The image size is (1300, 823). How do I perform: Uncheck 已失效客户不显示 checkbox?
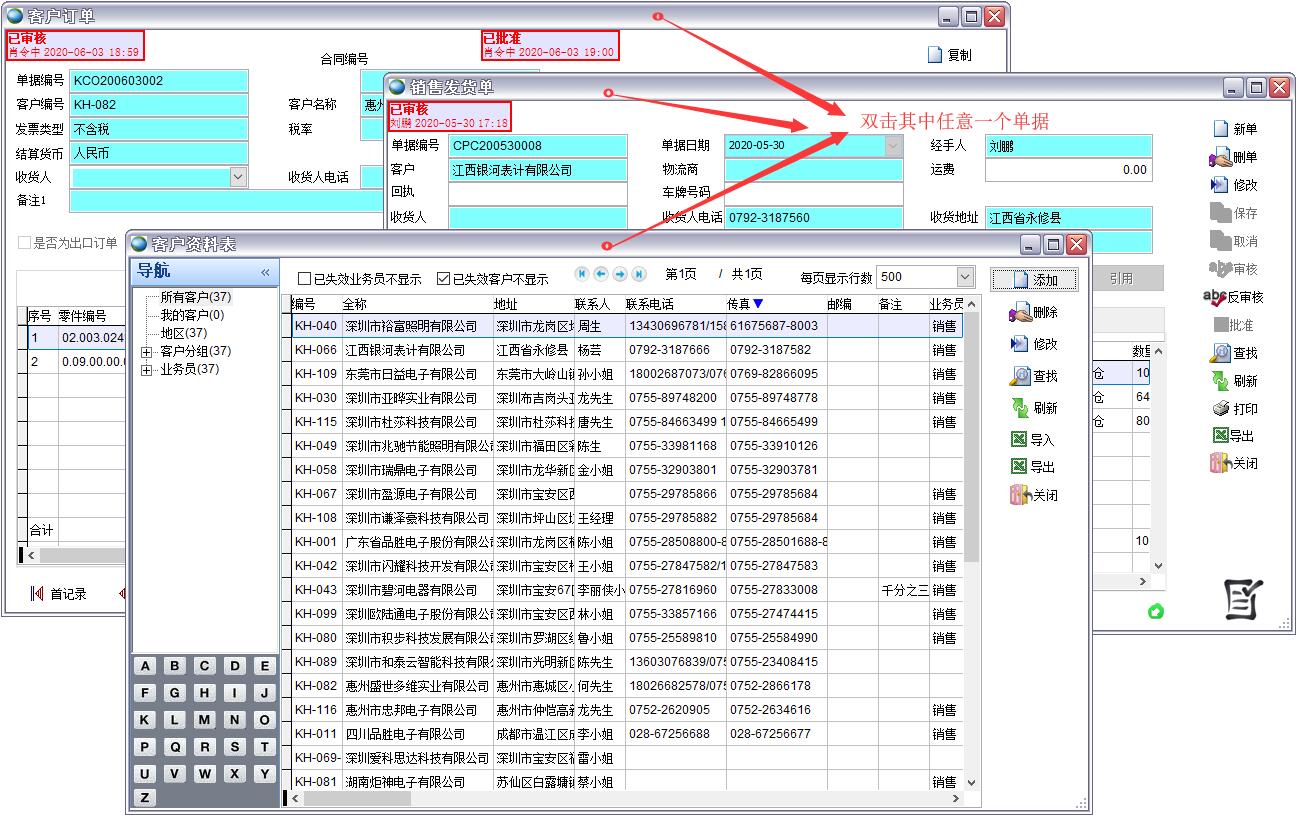coord(443,279)
